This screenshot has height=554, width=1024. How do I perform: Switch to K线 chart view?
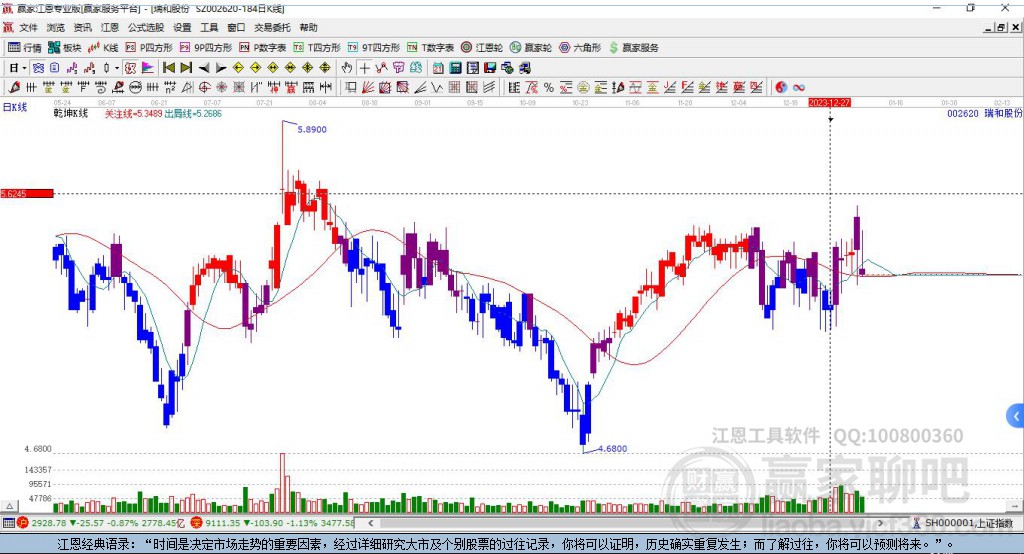click(x=103, y=48)
